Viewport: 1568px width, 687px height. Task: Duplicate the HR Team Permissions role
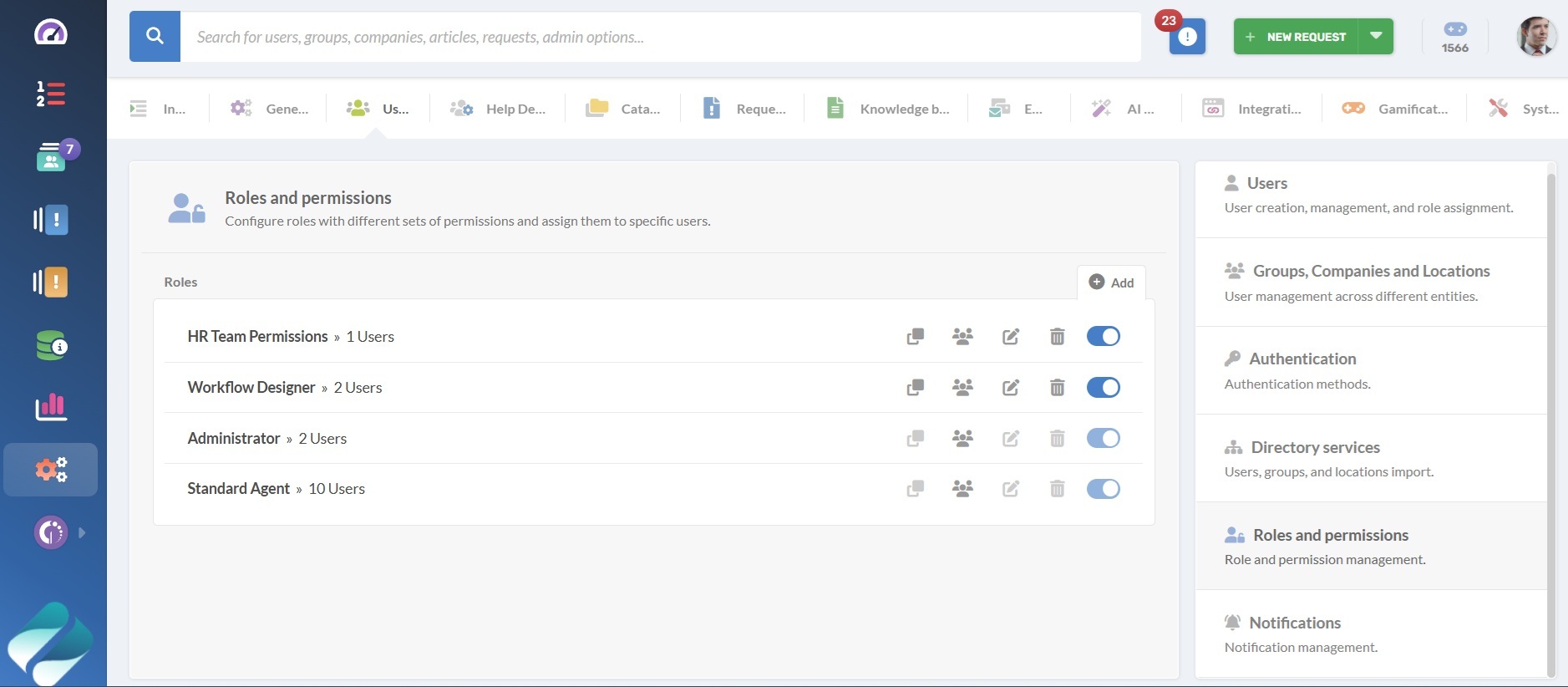pos(916,337)
